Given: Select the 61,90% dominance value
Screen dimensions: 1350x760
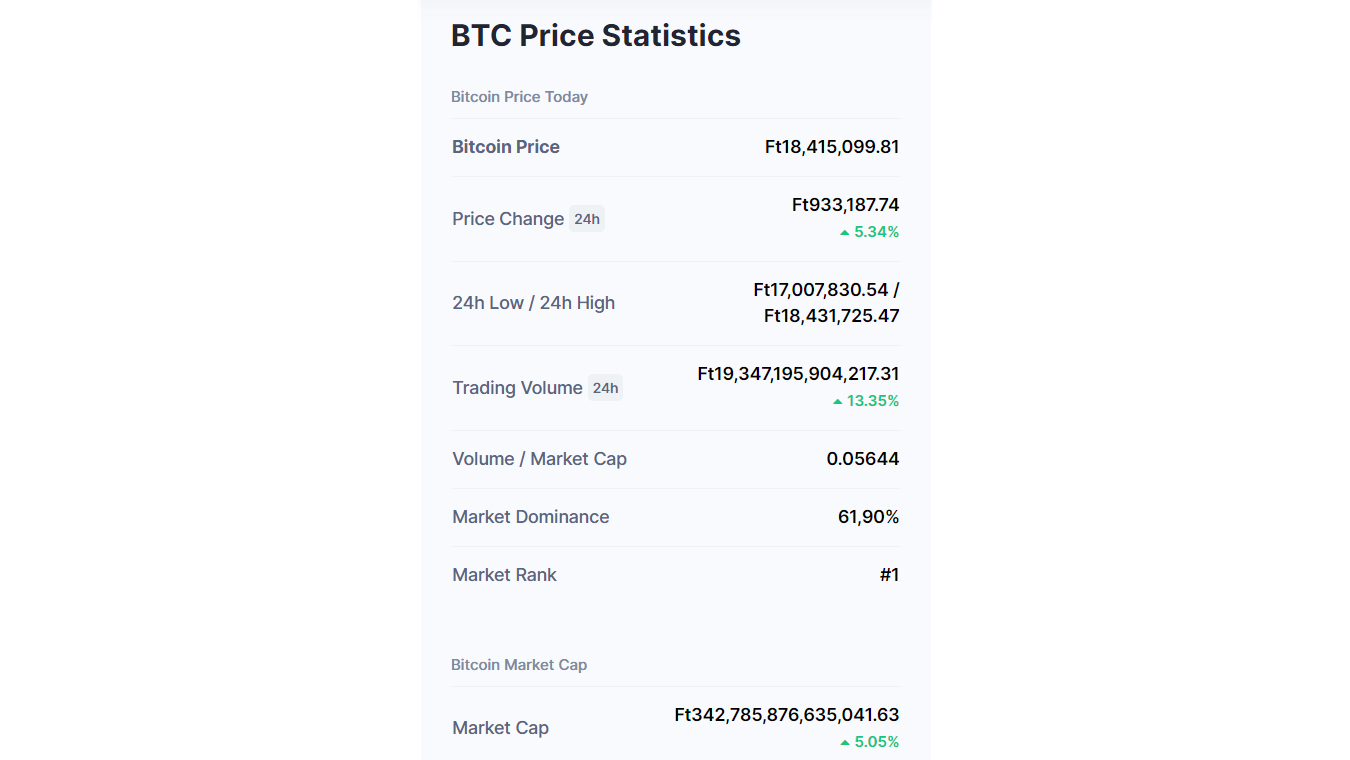Looking at the screenshot, I should 869,517.
